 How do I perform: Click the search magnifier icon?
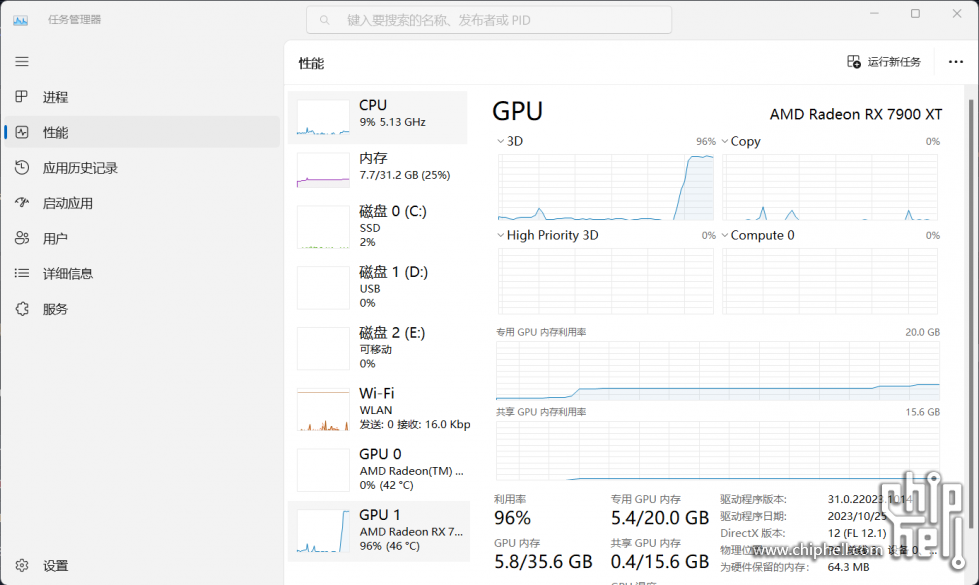(x=325, y=21)
